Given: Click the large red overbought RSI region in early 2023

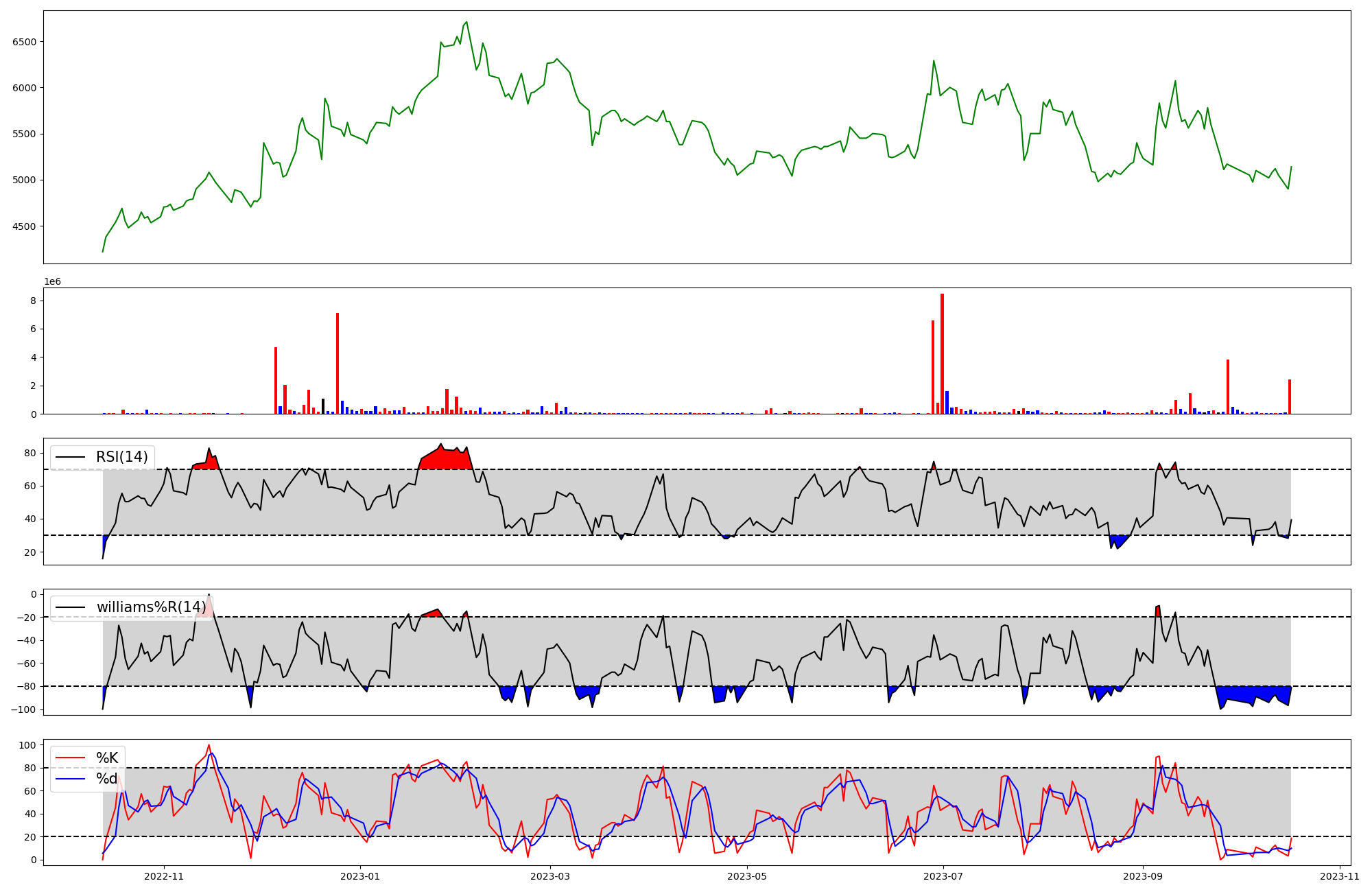Looking at the screenshot, I should pyautogui.click(x=445, y=460).
